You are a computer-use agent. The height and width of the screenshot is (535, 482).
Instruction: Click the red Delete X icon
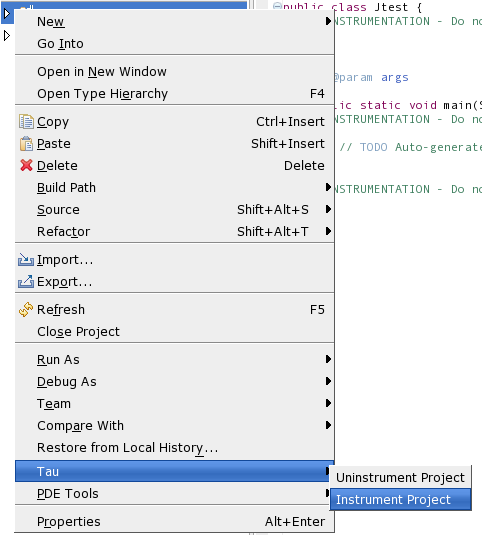pyautogui.click(x=26, y=165)
